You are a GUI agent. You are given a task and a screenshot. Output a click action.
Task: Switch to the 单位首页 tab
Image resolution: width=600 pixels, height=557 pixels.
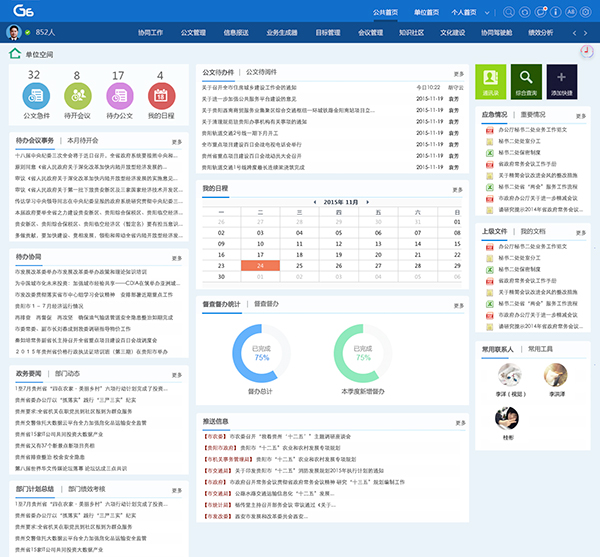tap(426, 12)
